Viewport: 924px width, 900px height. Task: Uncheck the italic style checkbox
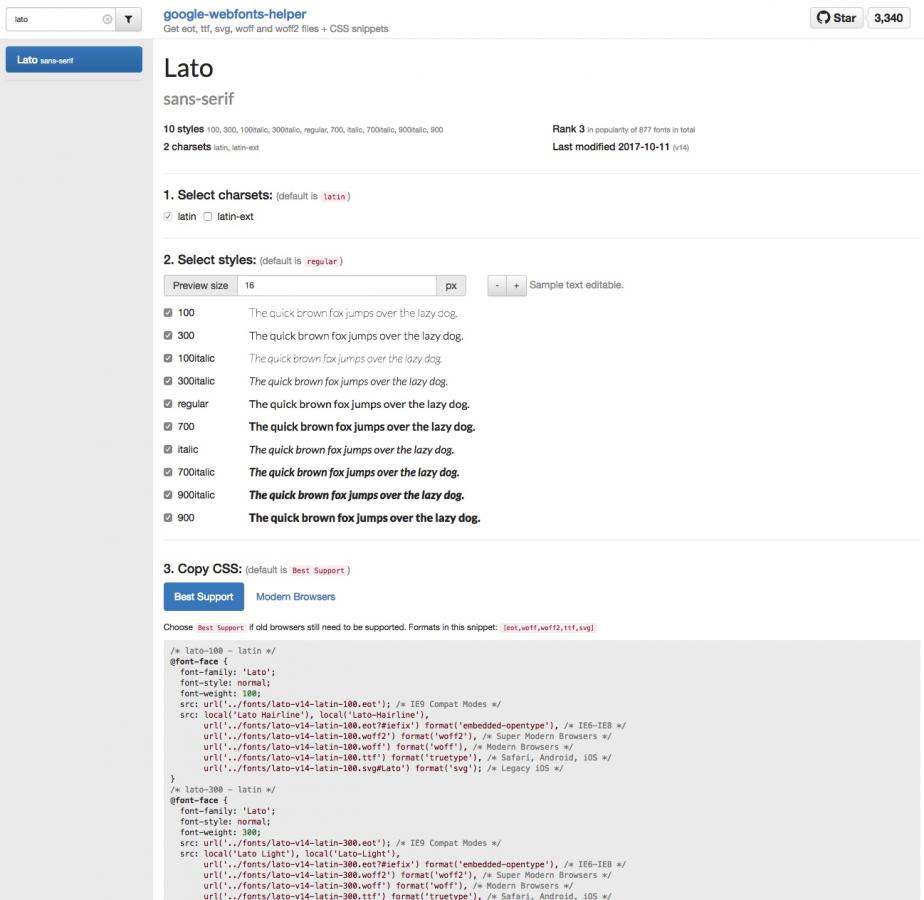168,449
